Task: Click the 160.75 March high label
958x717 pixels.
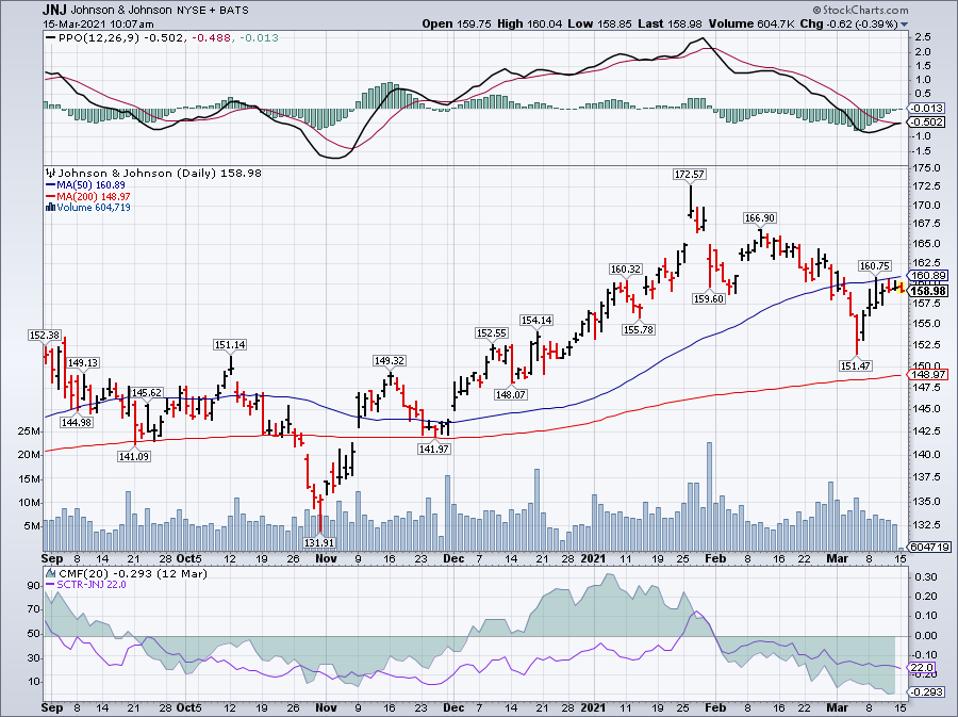Action: coord(875,266)
